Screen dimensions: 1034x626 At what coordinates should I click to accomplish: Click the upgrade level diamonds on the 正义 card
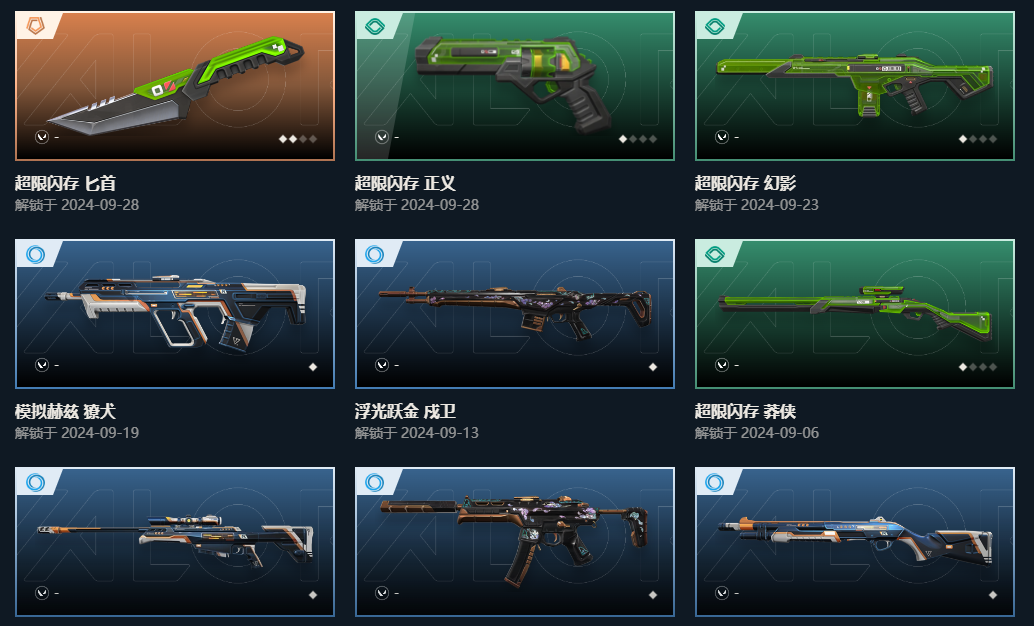[638, 139]
